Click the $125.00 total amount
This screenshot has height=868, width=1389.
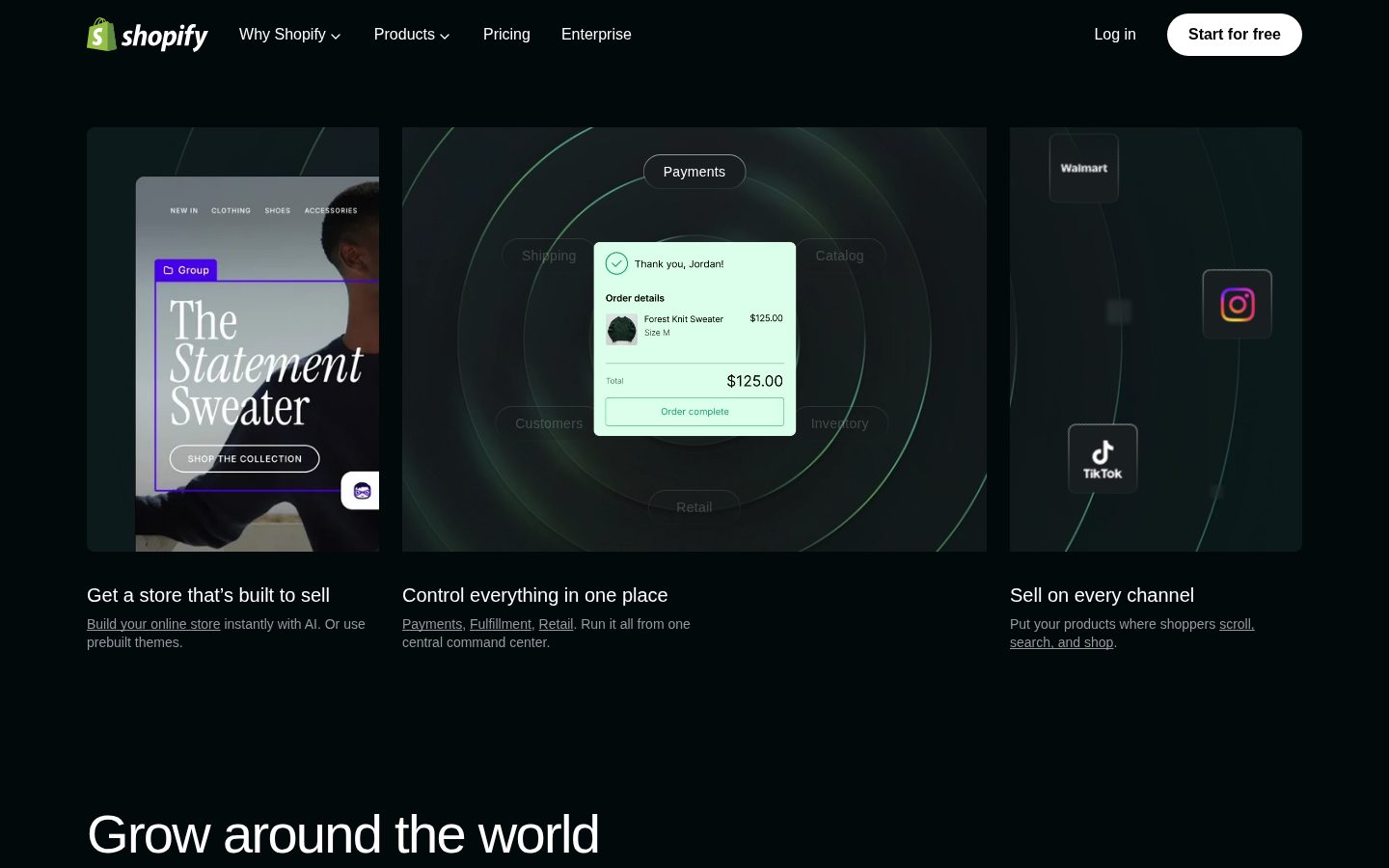[x=755, y=381]
